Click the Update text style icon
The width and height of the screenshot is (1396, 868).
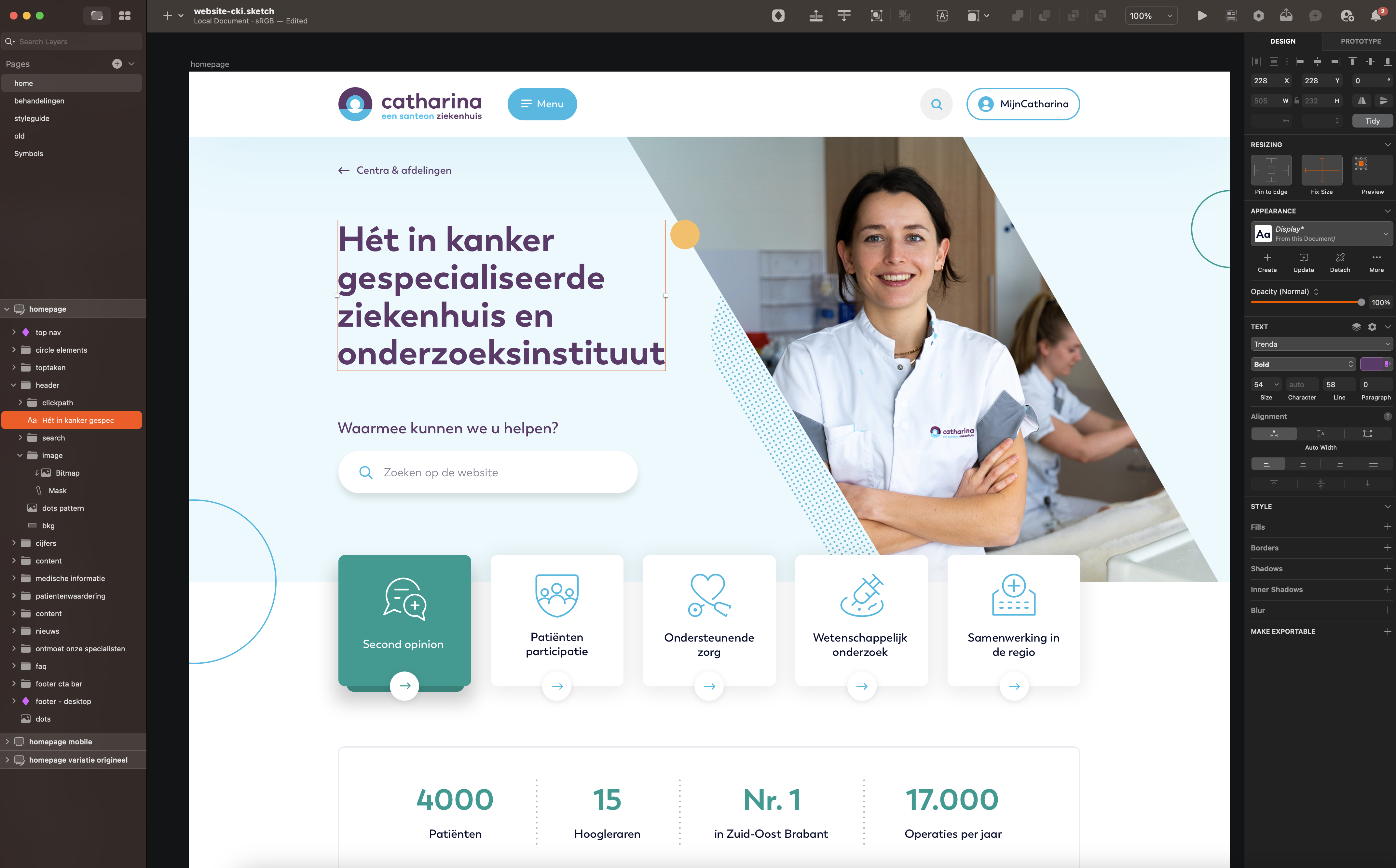pos(1303,258)
